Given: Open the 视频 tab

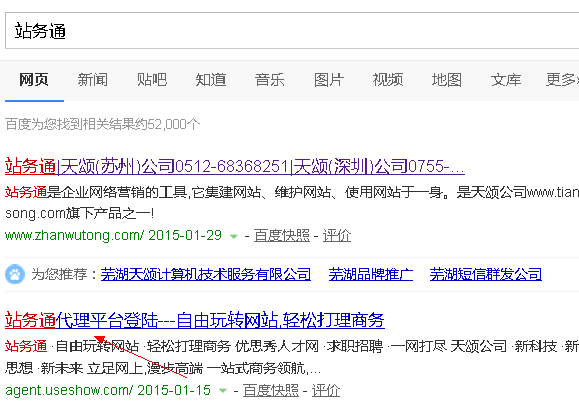Looking at the screenshot, I should 388,80.
